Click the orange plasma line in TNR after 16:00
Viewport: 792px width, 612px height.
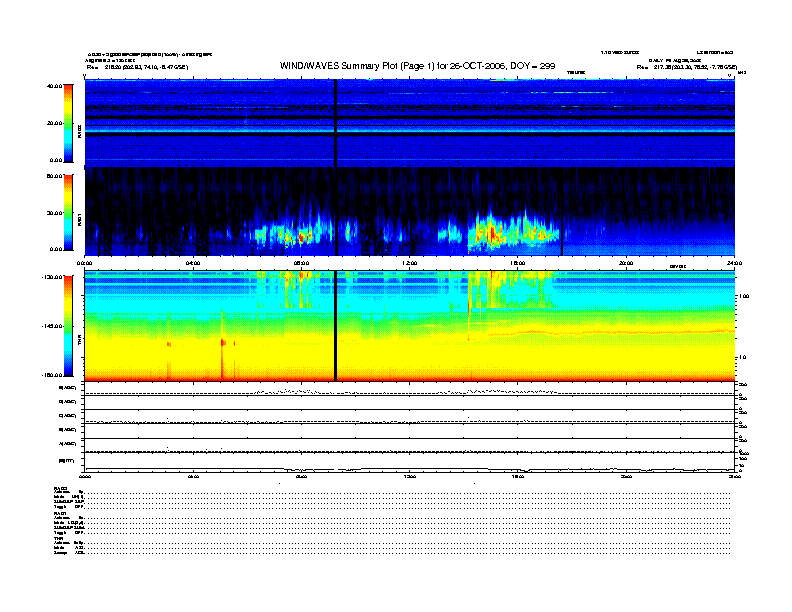pyautogui.click(x=611, y=332)
